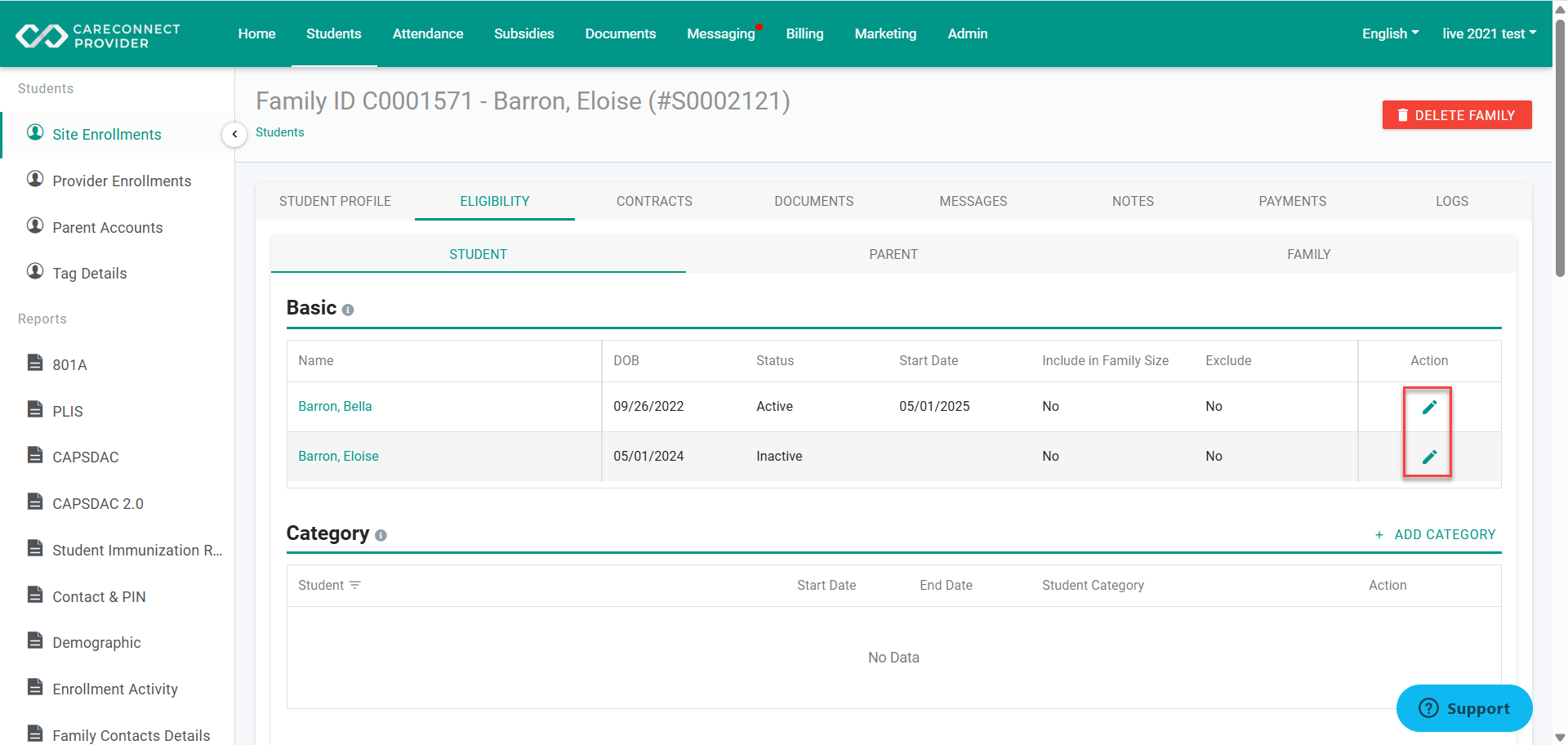The width and height of the screenshot is (1568, 745).
Task: Click the Parent Accounts person icon
Action: point(35,225)
